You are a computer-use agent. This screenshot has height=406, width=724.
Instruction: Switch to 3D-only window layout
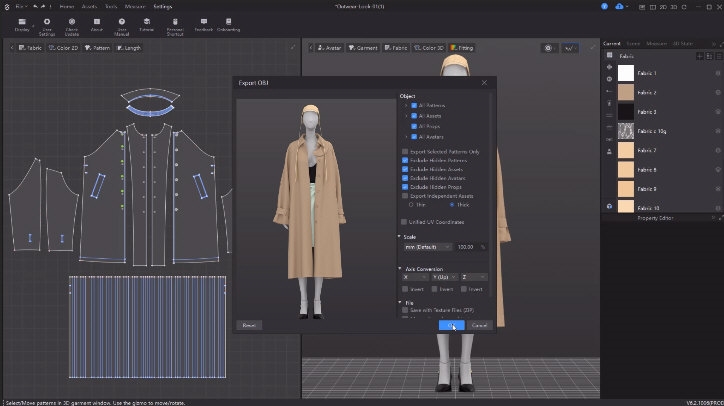(674, 7)
